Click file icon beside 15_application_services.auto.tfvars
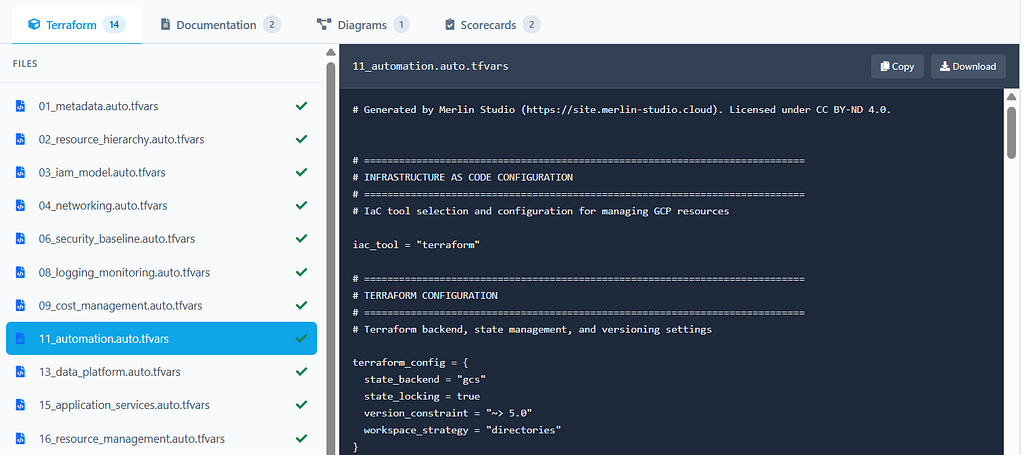 coord(20,405)
